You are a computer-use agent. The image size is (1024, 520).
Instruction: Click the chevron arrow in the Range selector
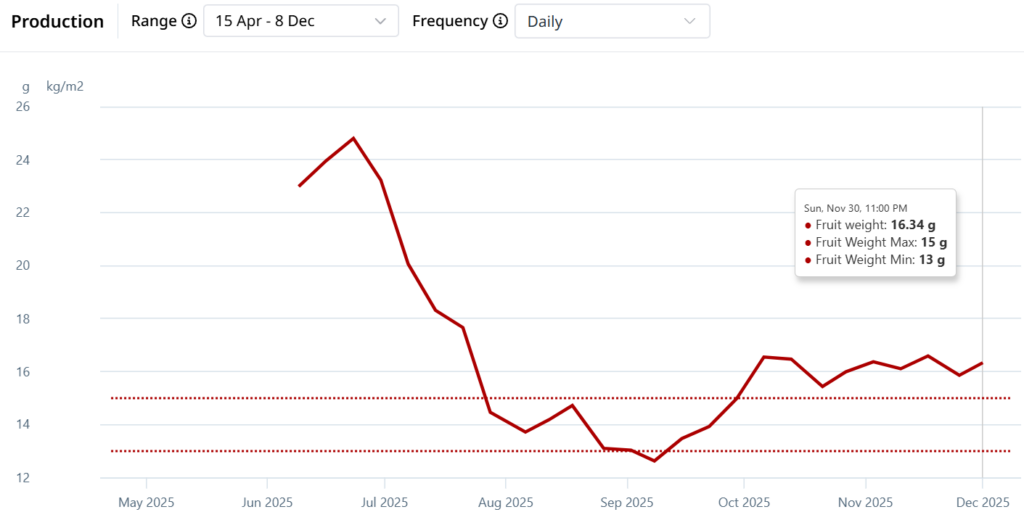point(379,21)
